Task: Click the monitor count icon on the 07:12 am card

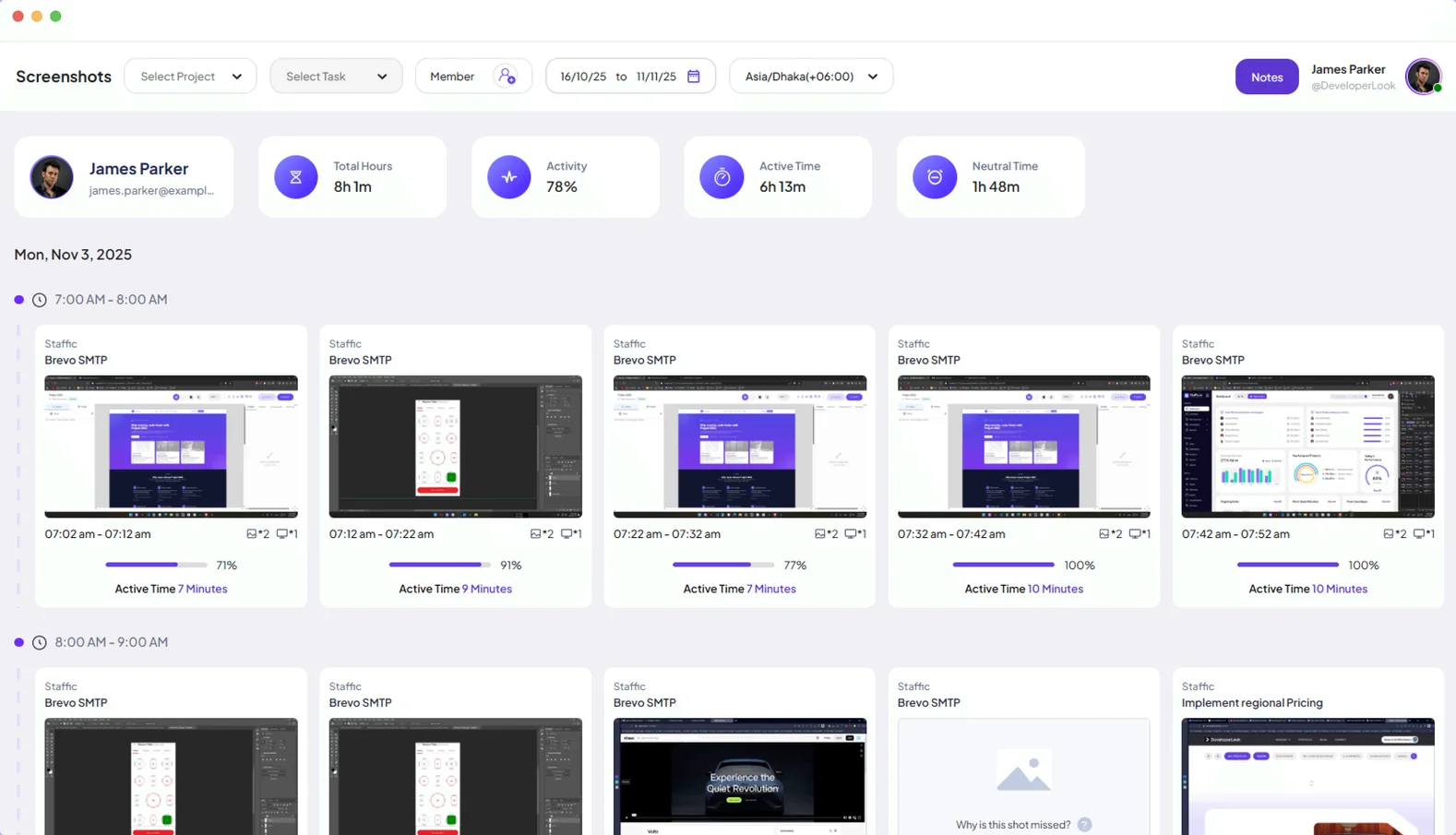Action: tap(567, 534)
